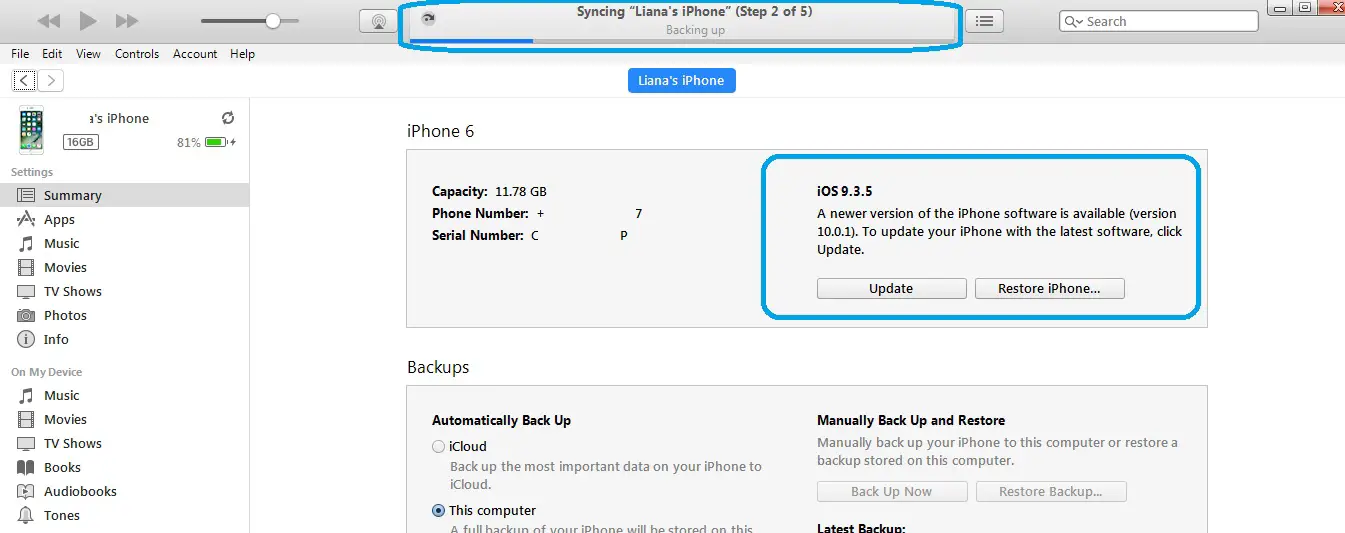The image size is (1345, 533).
Task: Open the search magnifier dropdown
Action: point(1074,22)
